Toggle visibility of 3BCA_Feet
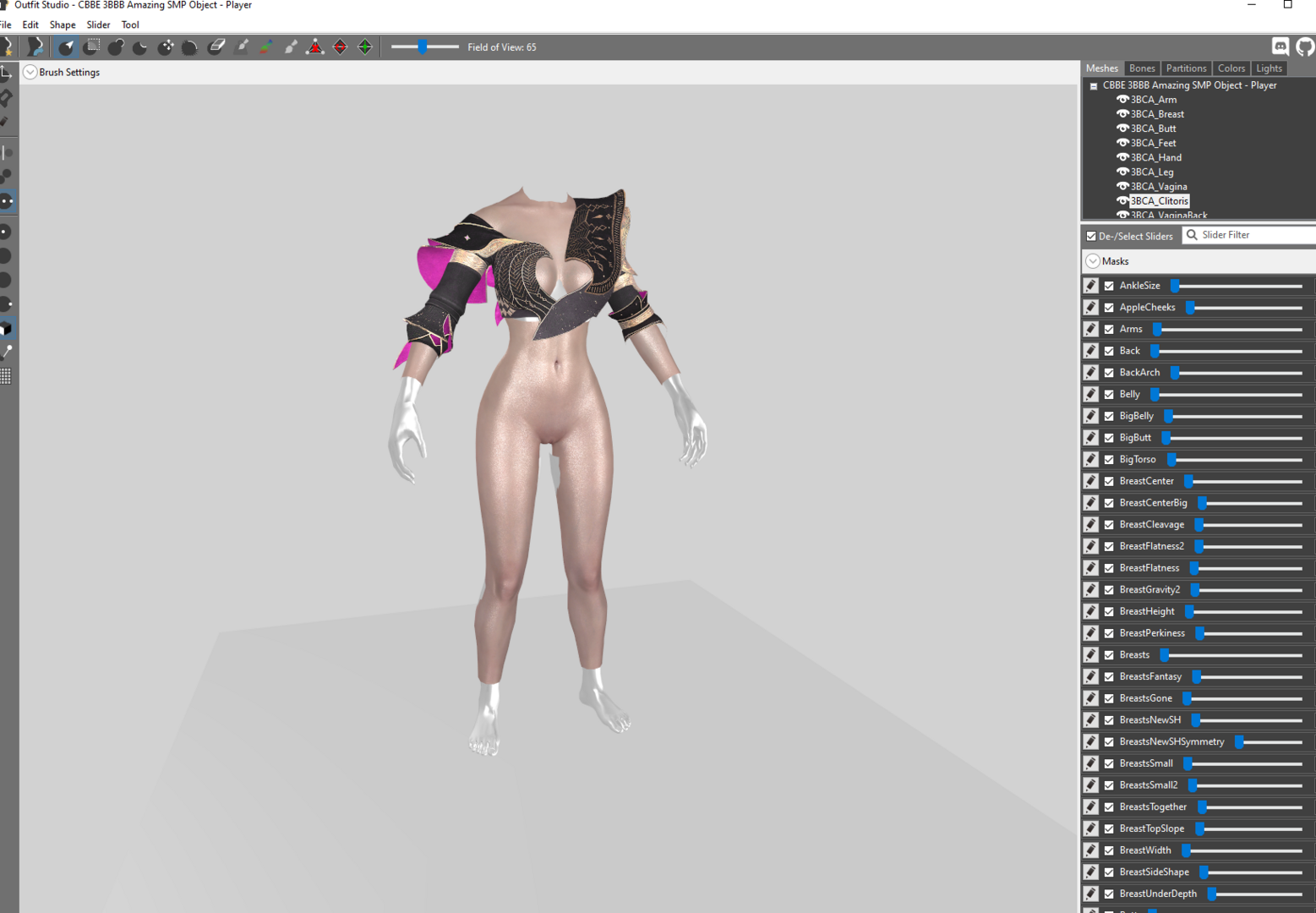This screenshot has height=913, width=1316. point(1122,142)
